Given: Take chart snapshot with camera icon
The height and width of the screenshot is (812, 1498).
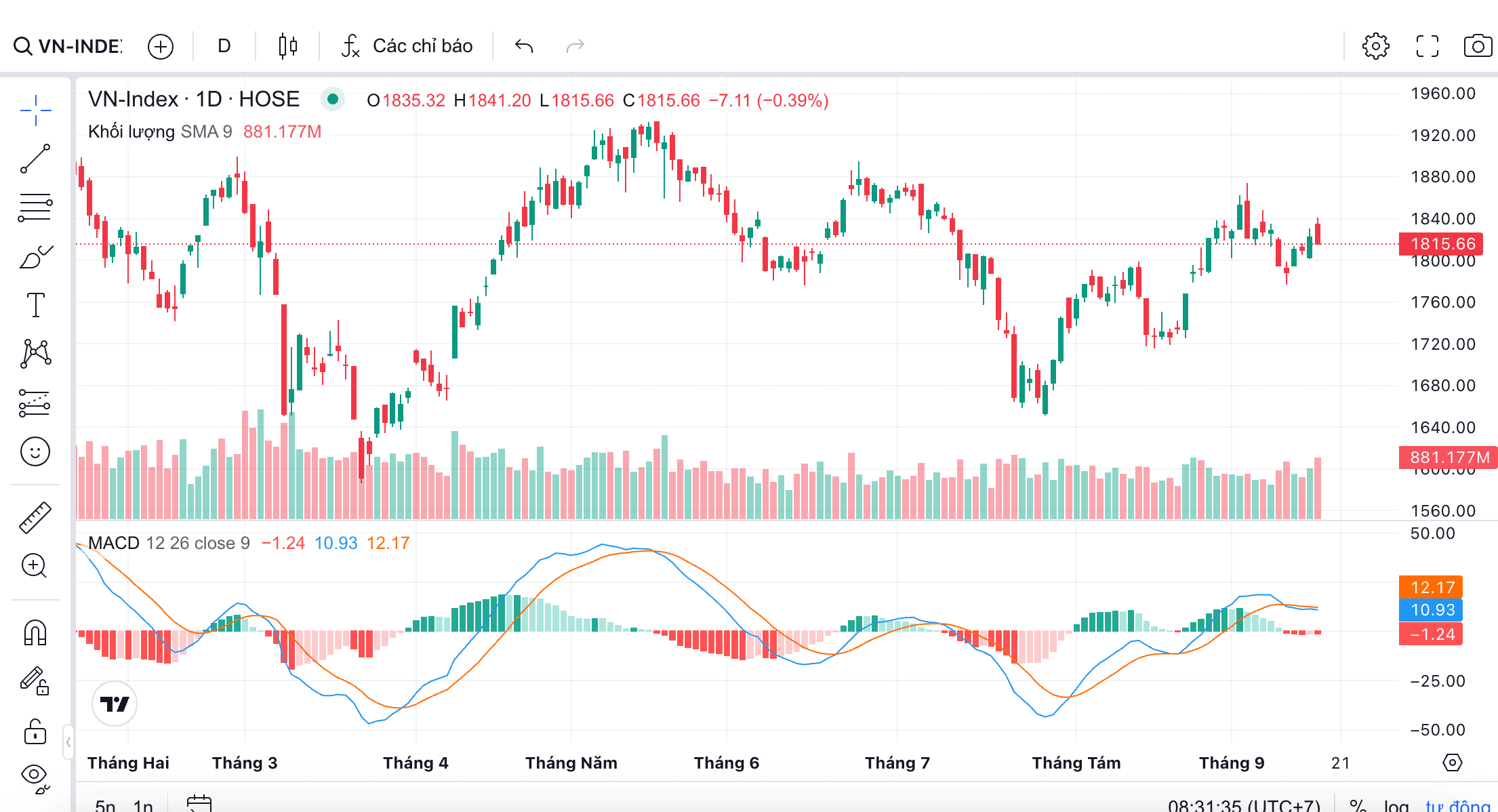Looking at the screenshot, I should [x=1478, y=46].
